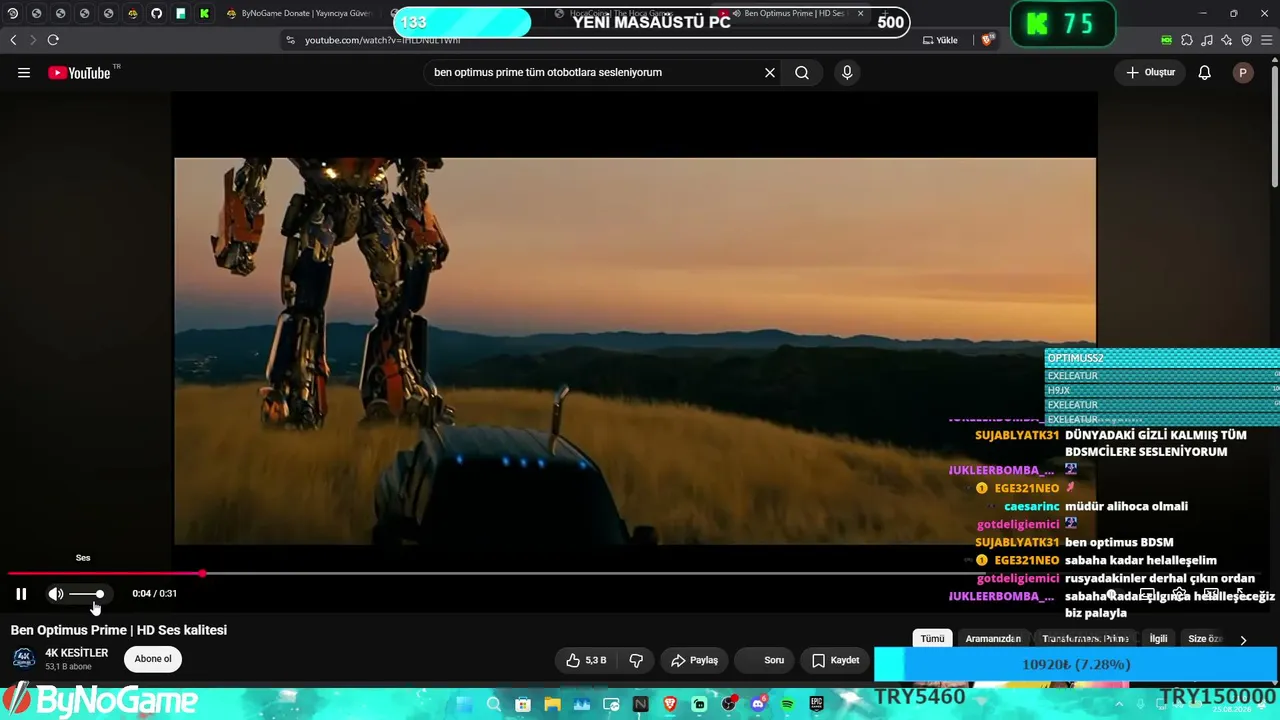Click the Yükle install button

[940, 40]
